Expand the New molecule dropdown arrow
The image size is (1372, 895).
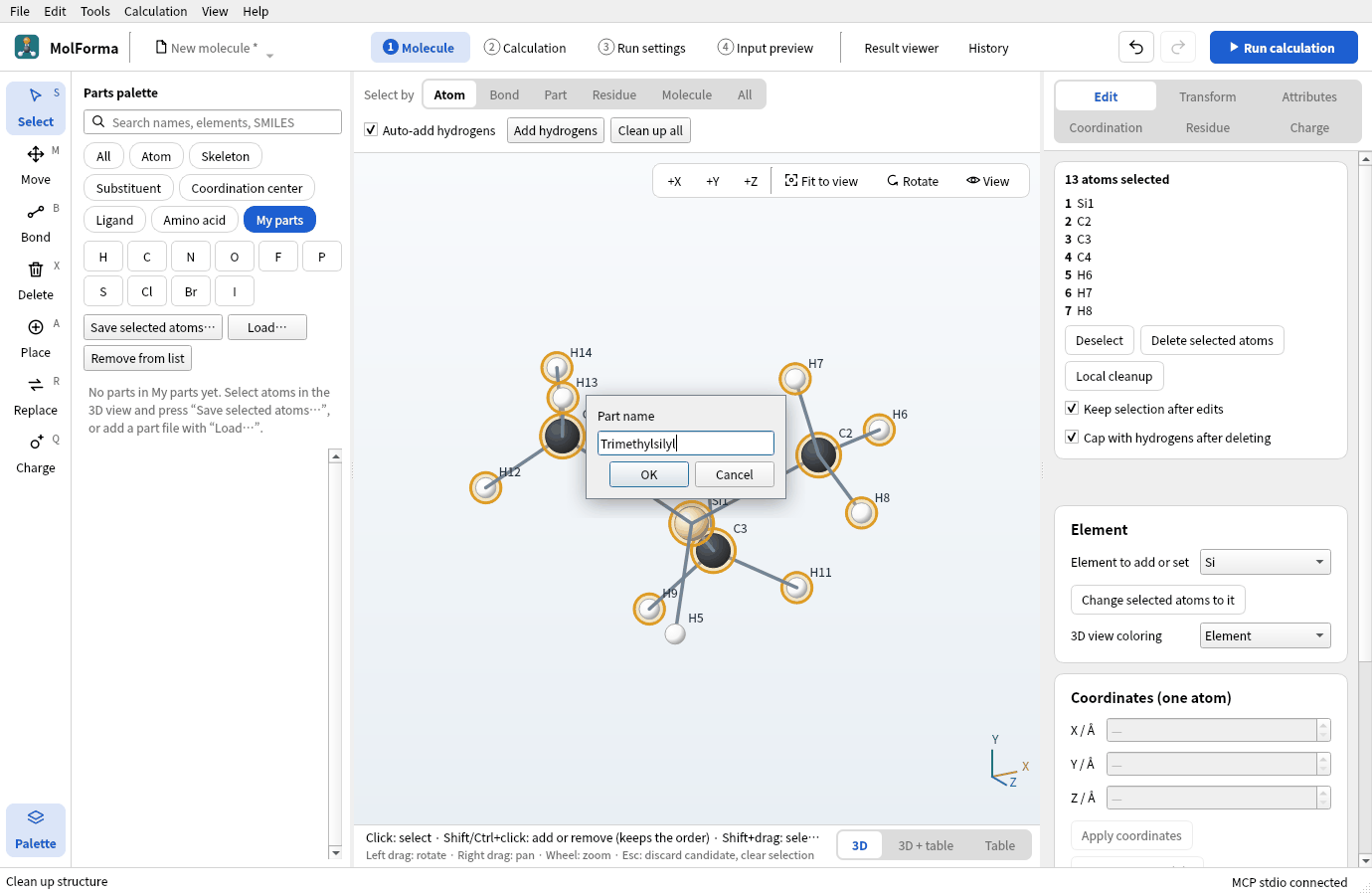pyautogui.click(x=269, y=55)
